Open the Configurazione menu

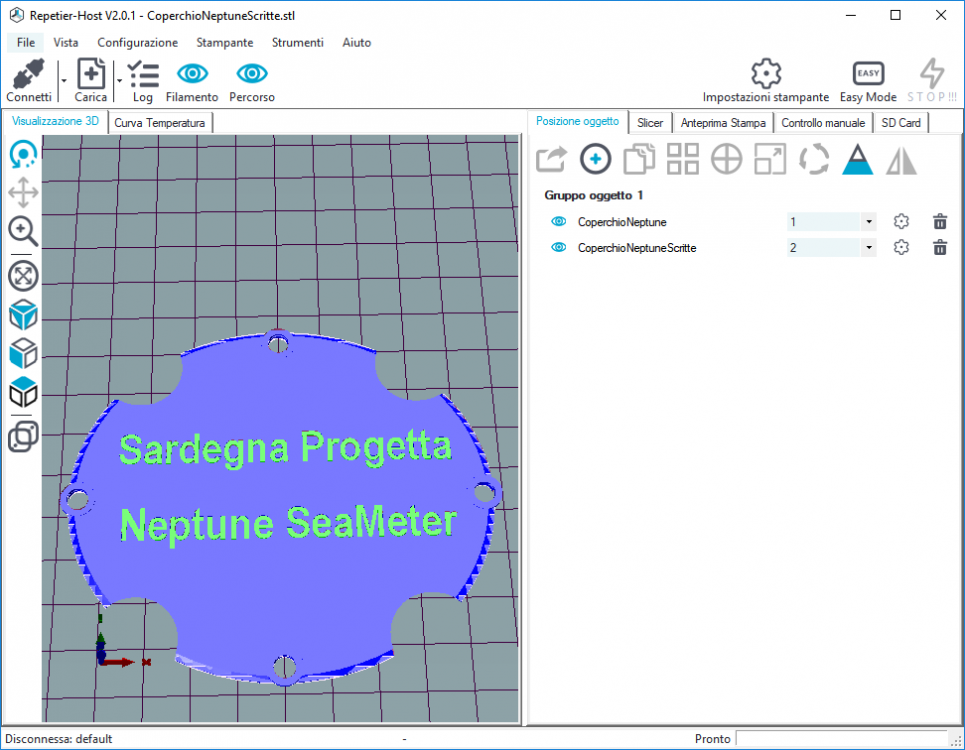pyautogui.click(x=137, y=43)
